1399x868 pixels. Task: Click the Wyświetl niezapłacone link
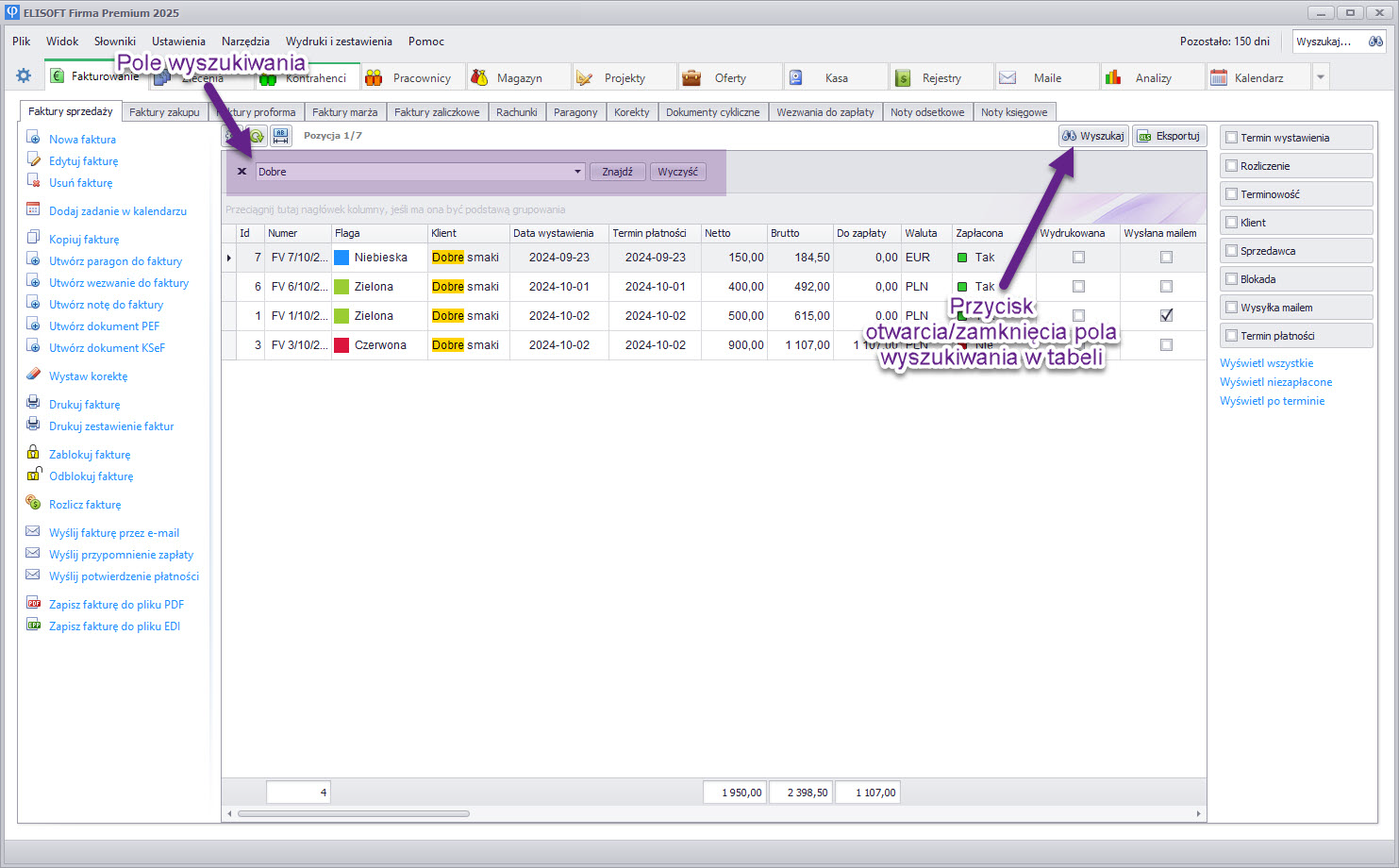[x=1275, y=382]
